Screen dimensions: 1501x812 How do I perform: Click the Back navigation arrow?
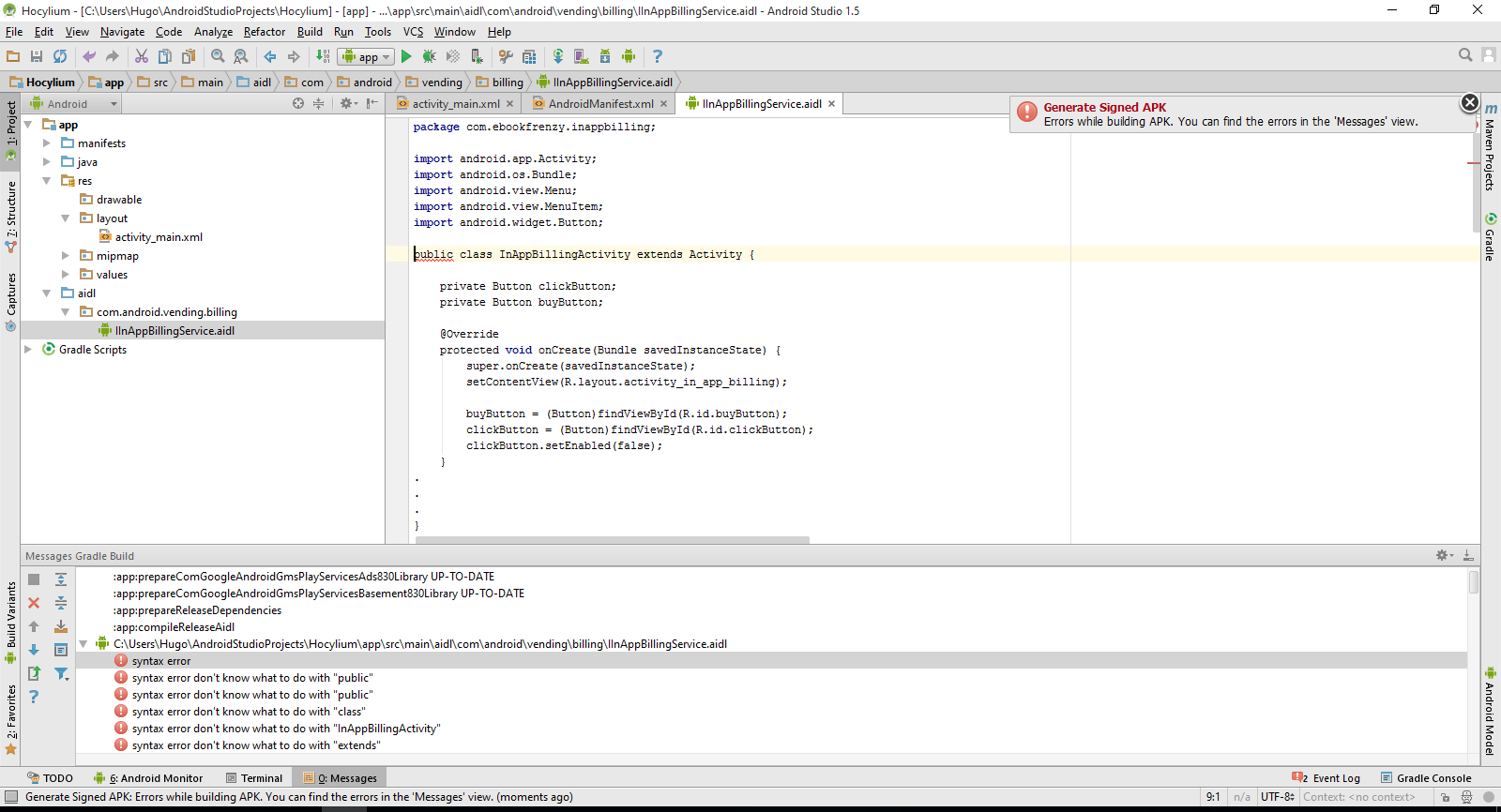[270, 56]
